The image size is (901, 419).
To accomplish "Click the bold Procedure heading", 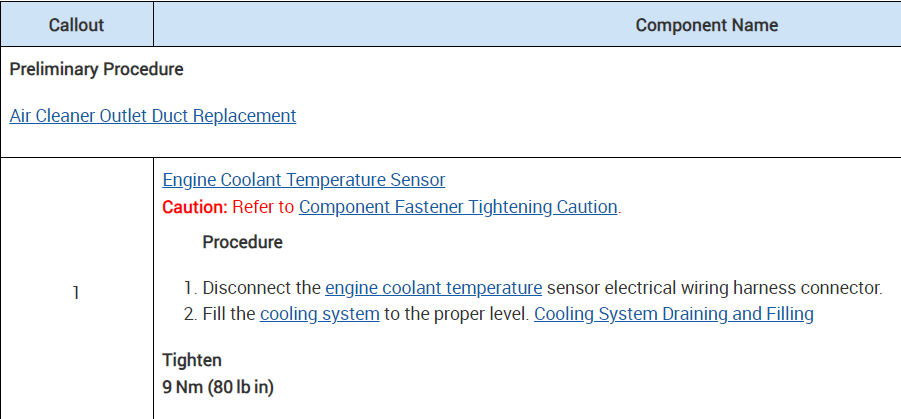I will pyautogui.click(x=242, y=242).
